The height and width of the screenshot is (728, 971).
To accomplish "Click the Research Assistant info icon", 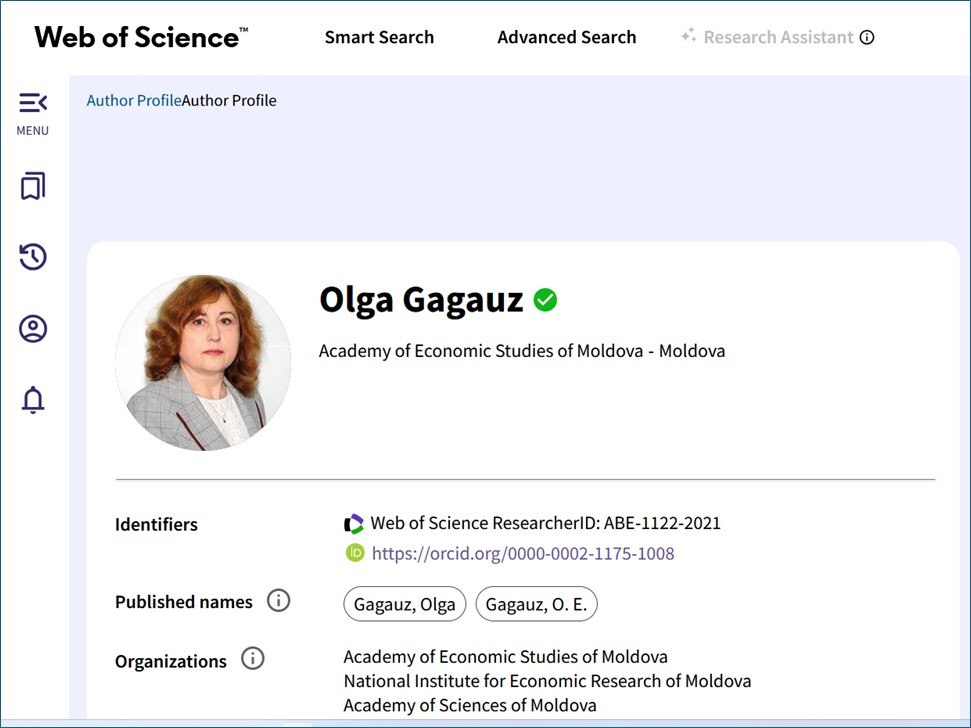I will coord(868,38).
